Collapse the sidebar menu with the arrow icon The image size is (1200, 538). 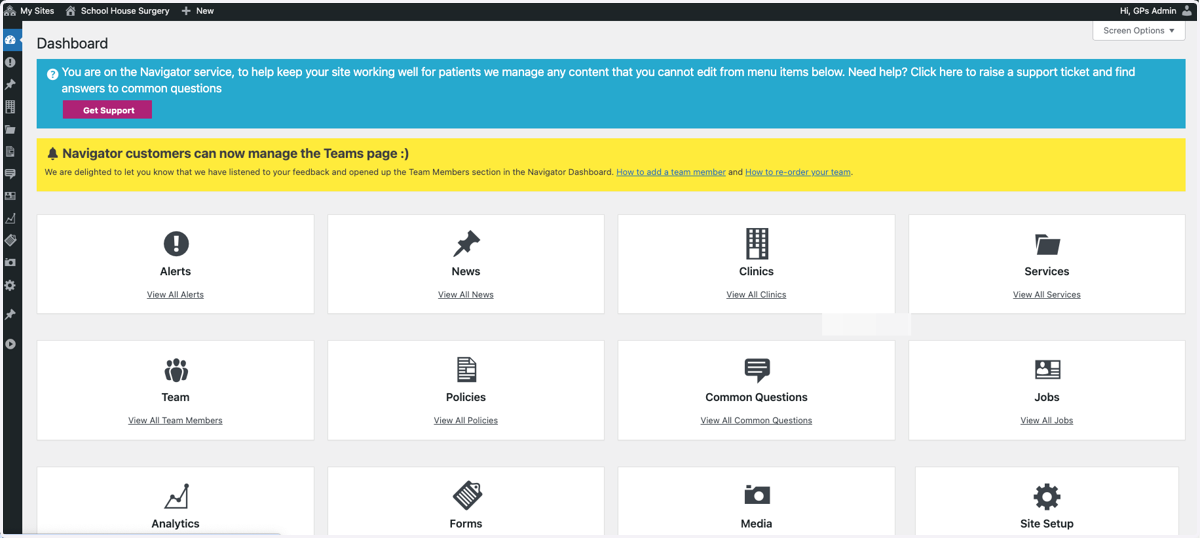10,344
